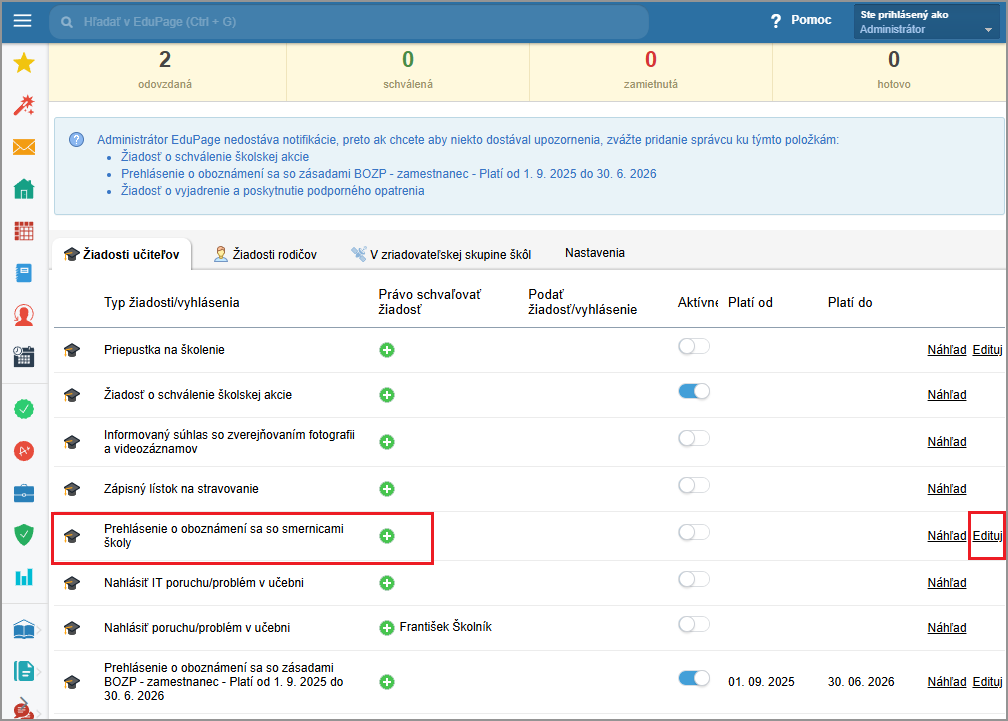Screen dimensions: 1008x721
Task: Go to the green house home icon
Action: click(x=24, y=189)
